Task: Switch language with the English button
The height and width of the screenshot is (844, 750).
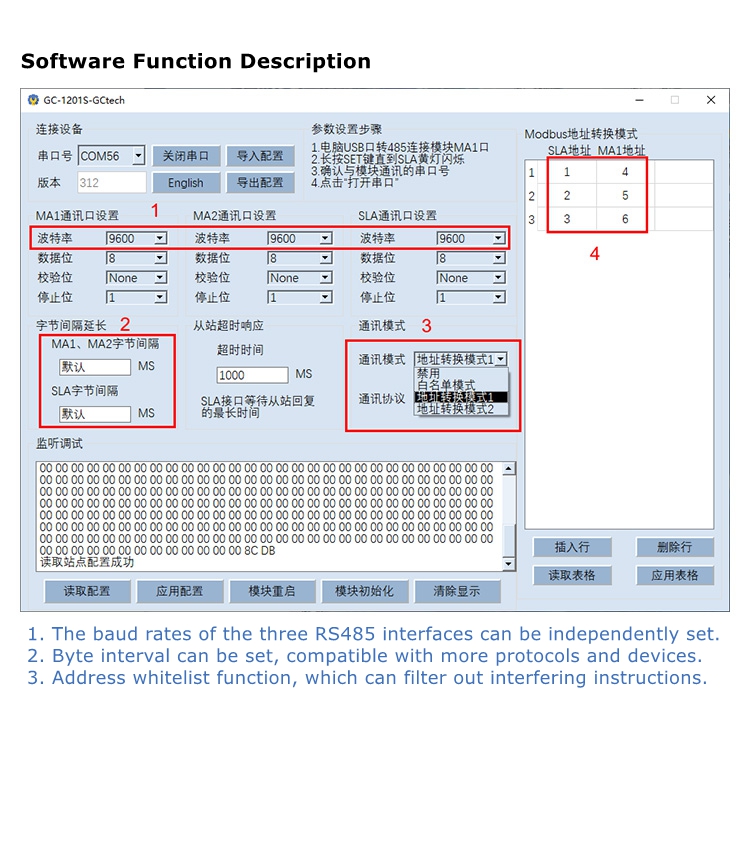Action: coord(185,183)
